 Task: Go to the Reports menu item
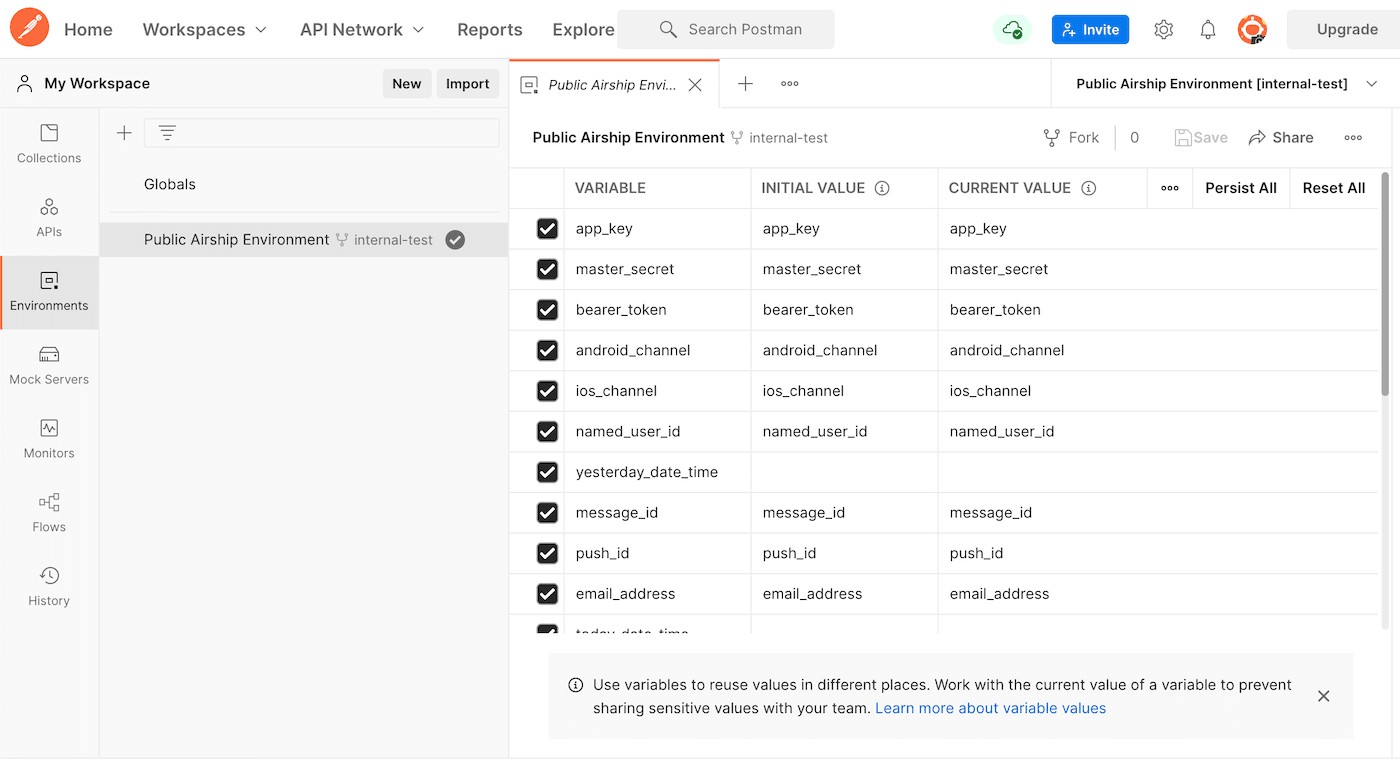489,30
